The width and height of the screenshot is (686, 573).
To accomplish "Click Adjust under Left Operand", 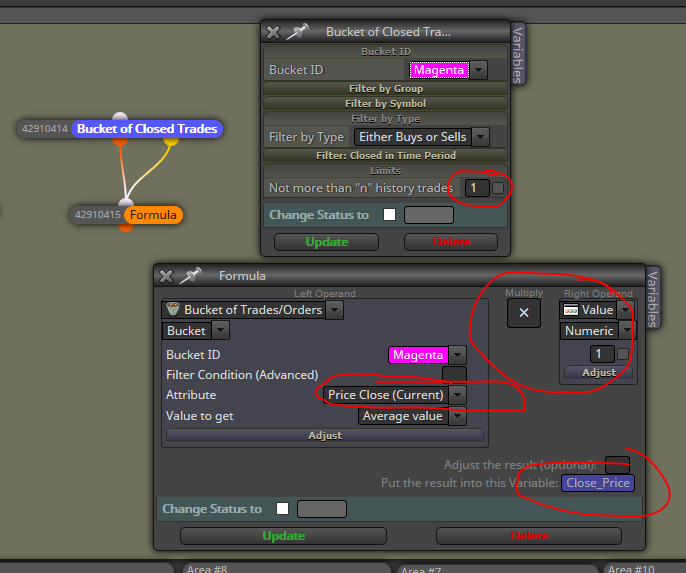I will [x=325, y=436].
